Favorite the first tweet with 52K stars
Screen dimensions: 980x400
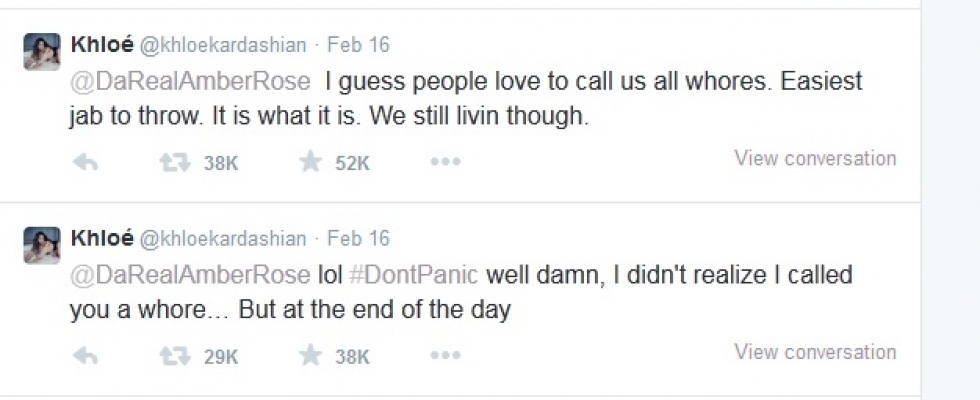click(311, 163)
